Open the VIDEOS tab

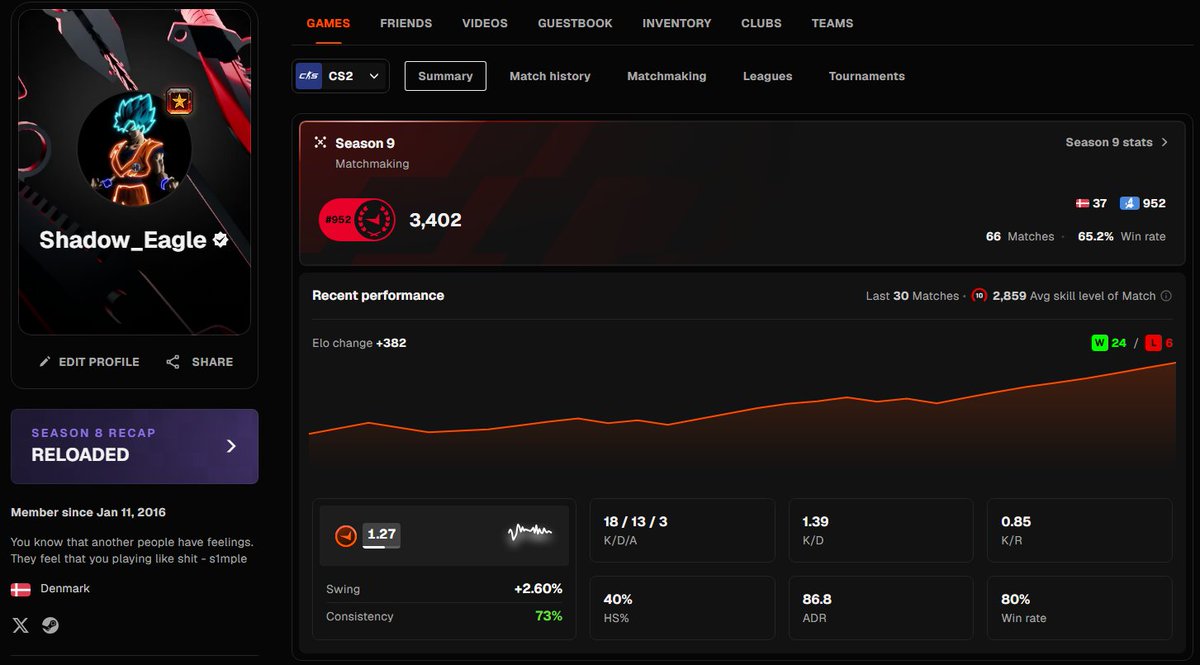coord(485,23)
